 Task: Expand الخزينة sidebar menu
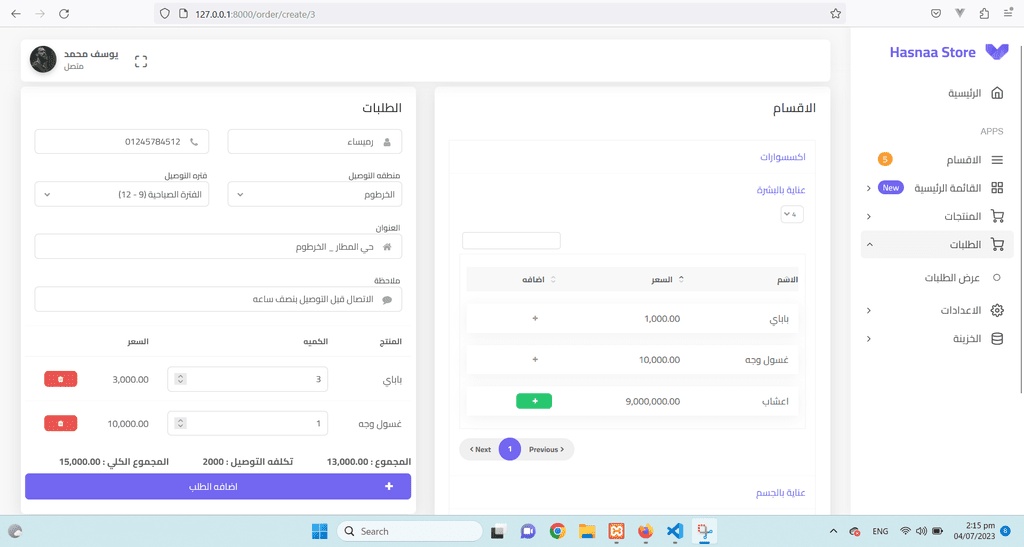(936, 339)
